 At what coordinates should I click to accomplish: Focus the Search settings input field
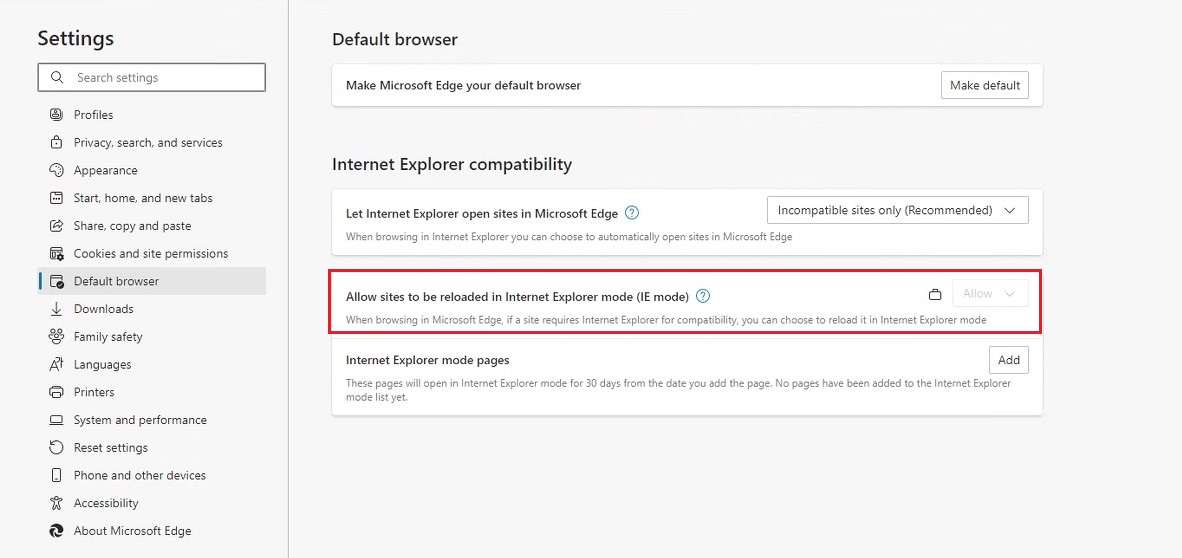click(152, 78)
